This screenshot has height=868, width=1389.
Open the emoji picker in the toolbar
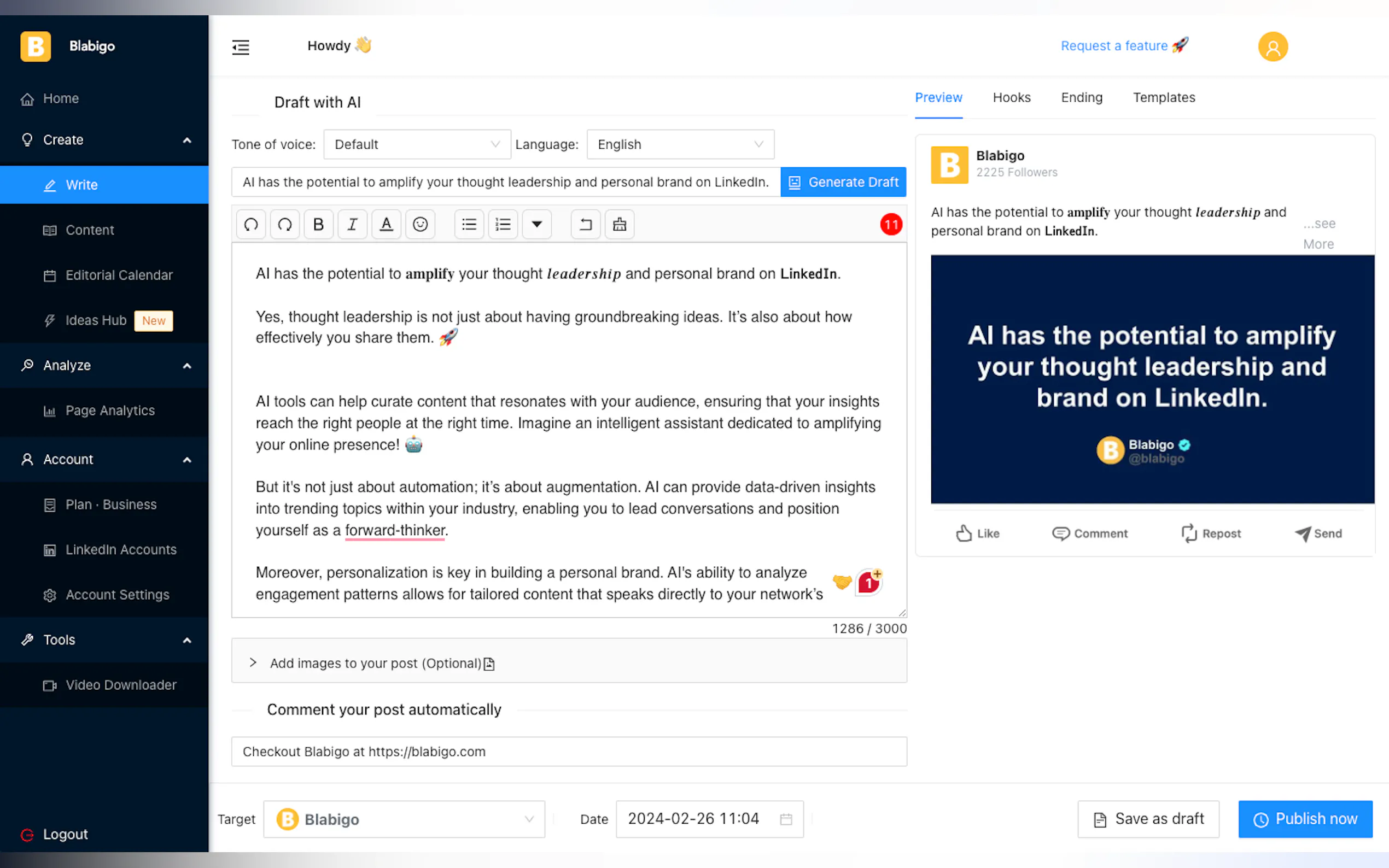coord(420,225)
